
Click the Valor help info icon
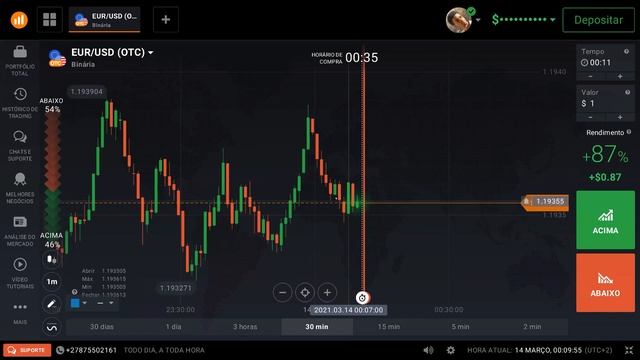(x=627, y=92)
